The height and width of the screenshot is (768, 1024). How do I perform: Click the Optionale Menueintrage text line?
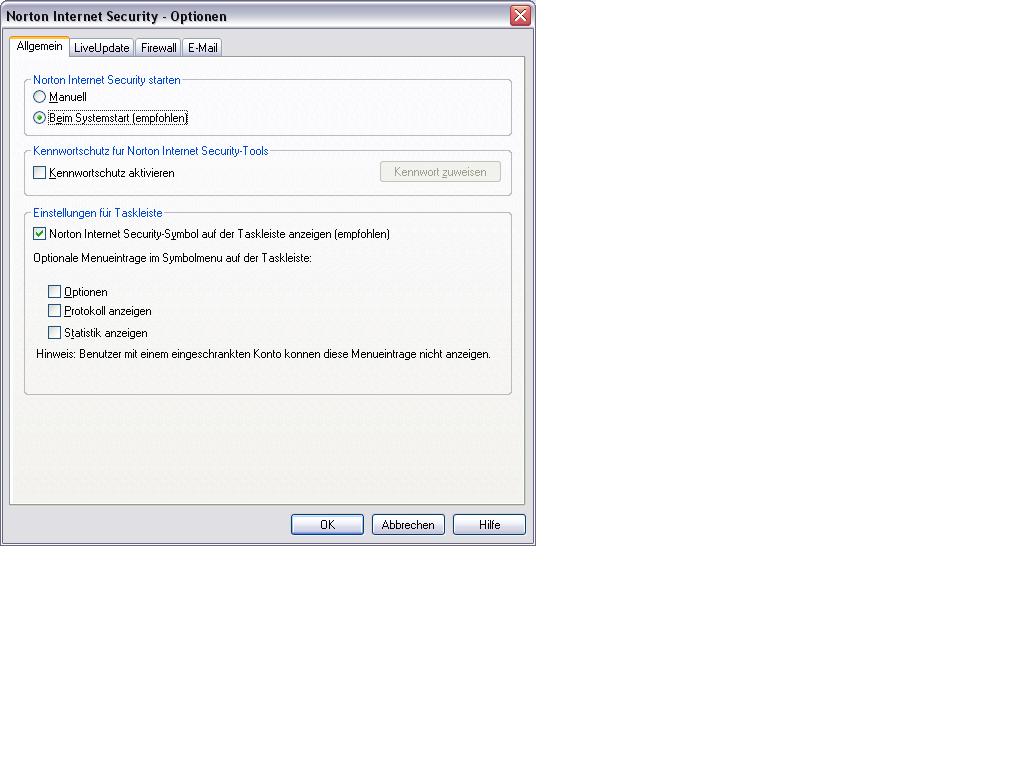tap(172, 258)
